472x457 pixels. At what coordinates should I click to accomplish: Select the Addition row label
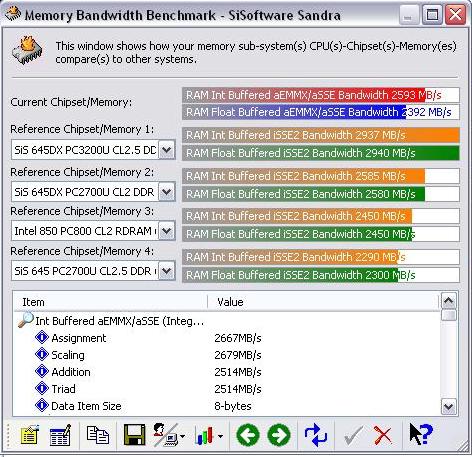tap(71, 372)
